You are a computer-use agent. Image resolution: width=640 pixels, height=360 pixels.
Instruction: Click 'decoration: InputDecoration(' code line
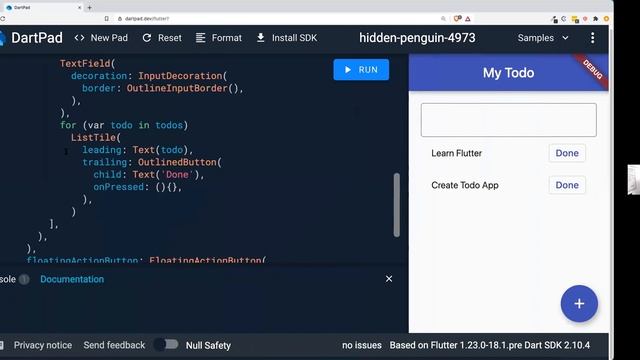click(x=149, y=76)
